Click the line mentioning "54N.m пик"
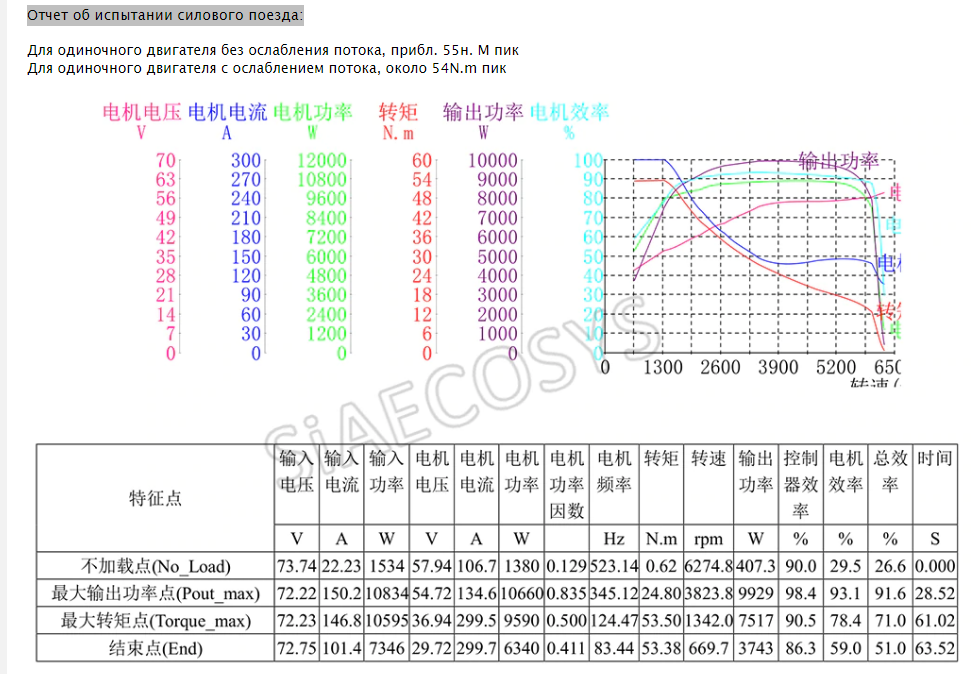 (x=267, y=68)
